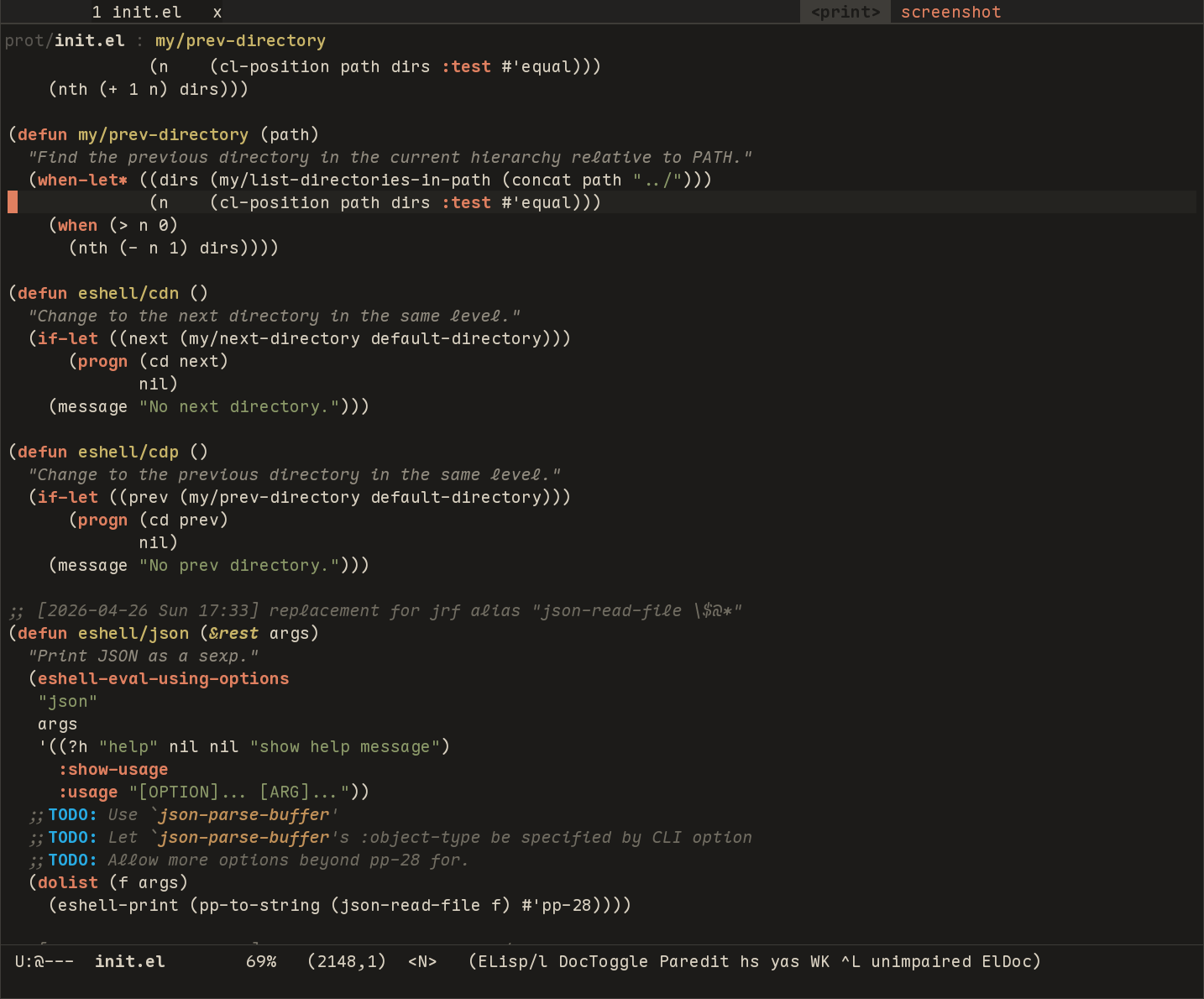Click the docstring "Print JSON as a sexp."
1204x999 pixels.
pos(144,656)
